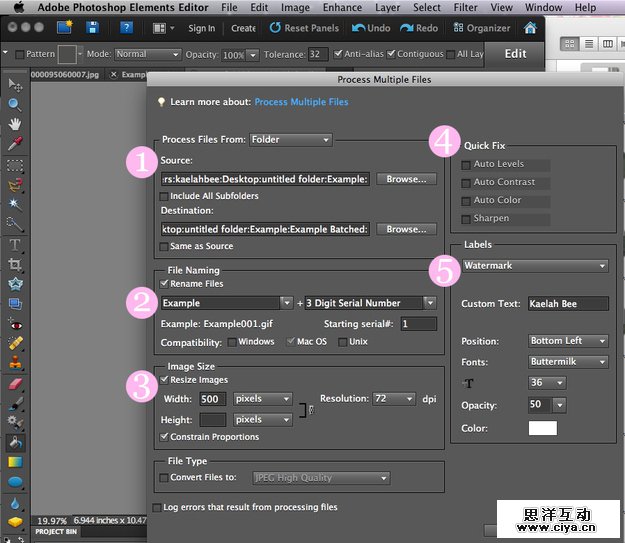Viewport: 625px width, 543px height.
Task: Select the Move tool
Action: click(15, 87)
